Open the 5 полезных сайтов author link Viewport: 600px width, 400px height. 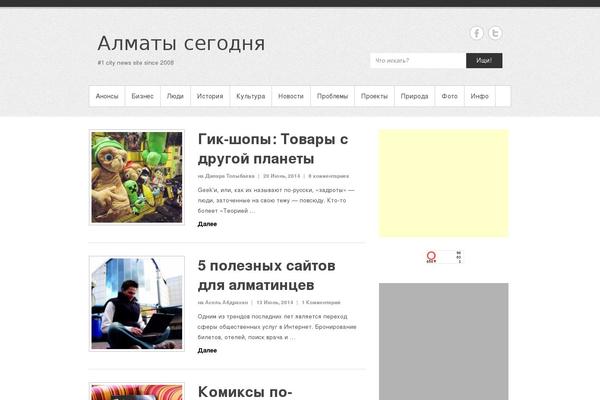click(227, 302)
